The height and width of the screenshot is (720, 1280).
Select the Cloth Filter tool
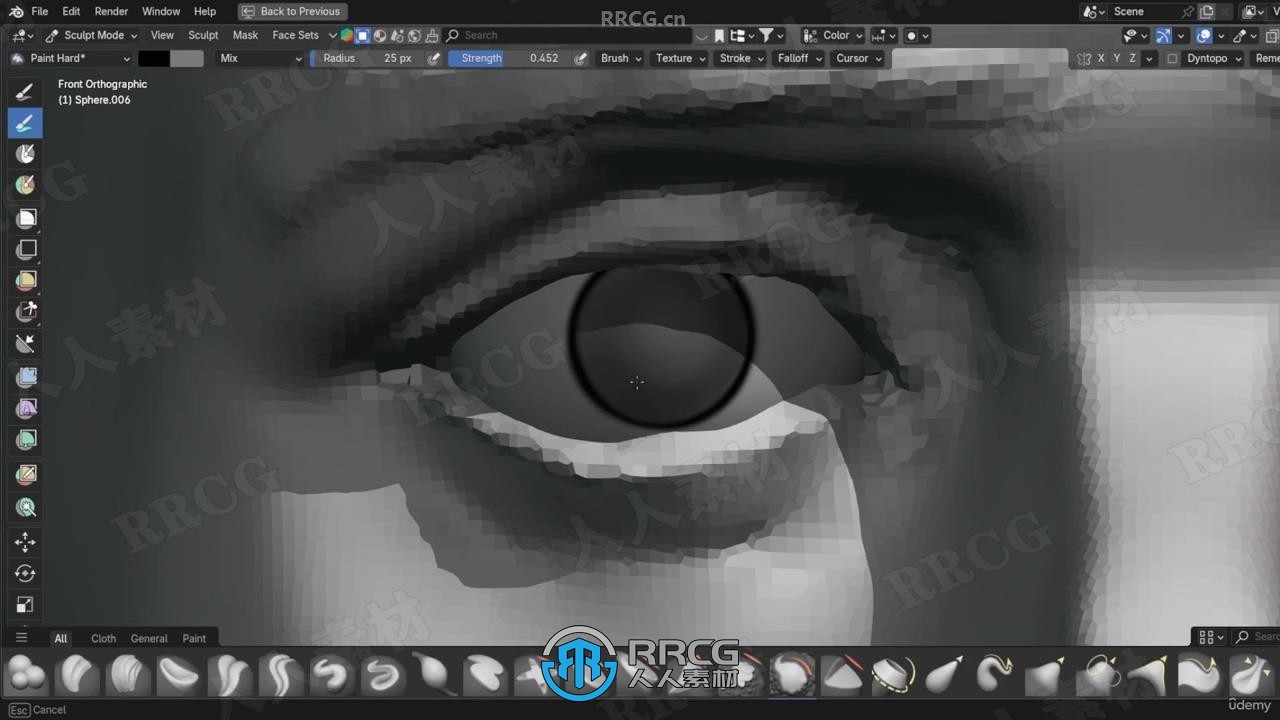coord(25,408)
